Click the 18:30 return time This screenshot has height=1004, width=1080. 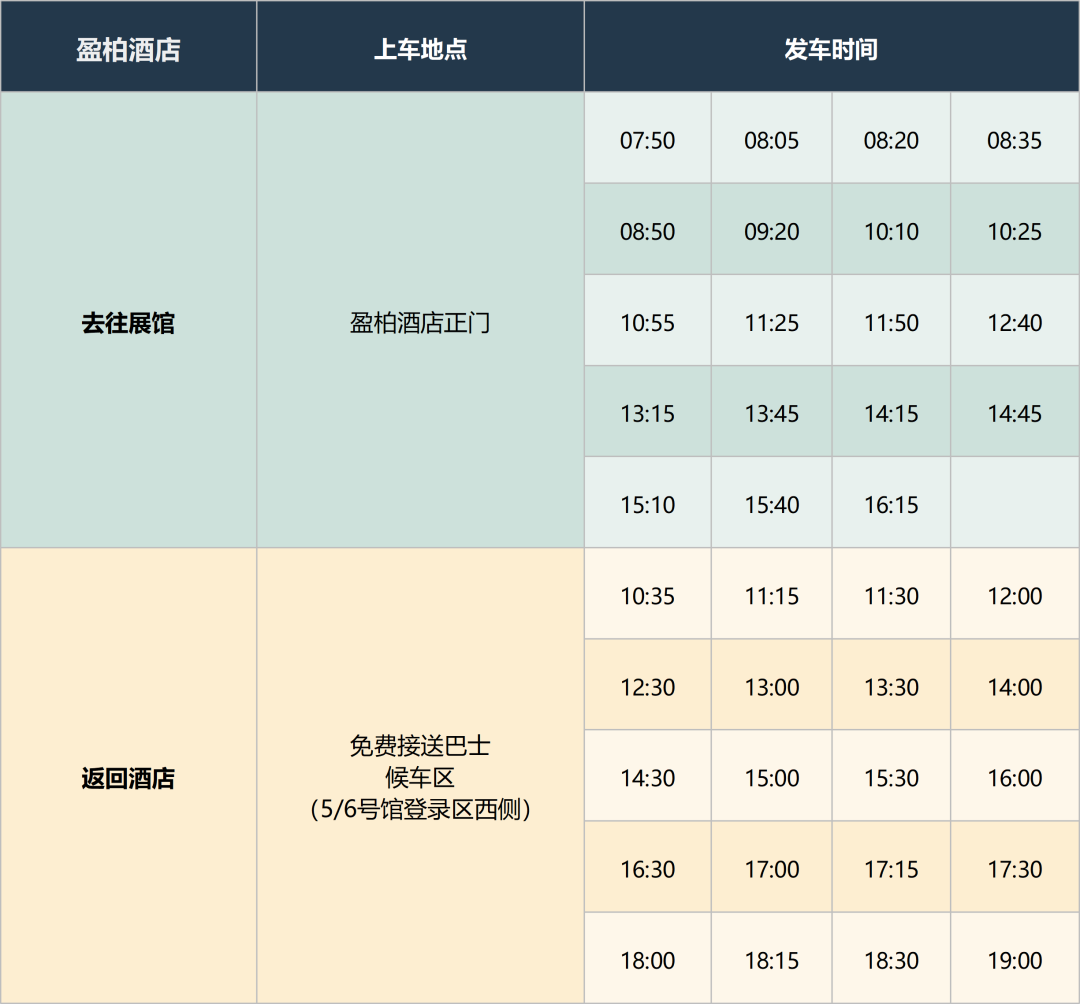click(891, 958)
